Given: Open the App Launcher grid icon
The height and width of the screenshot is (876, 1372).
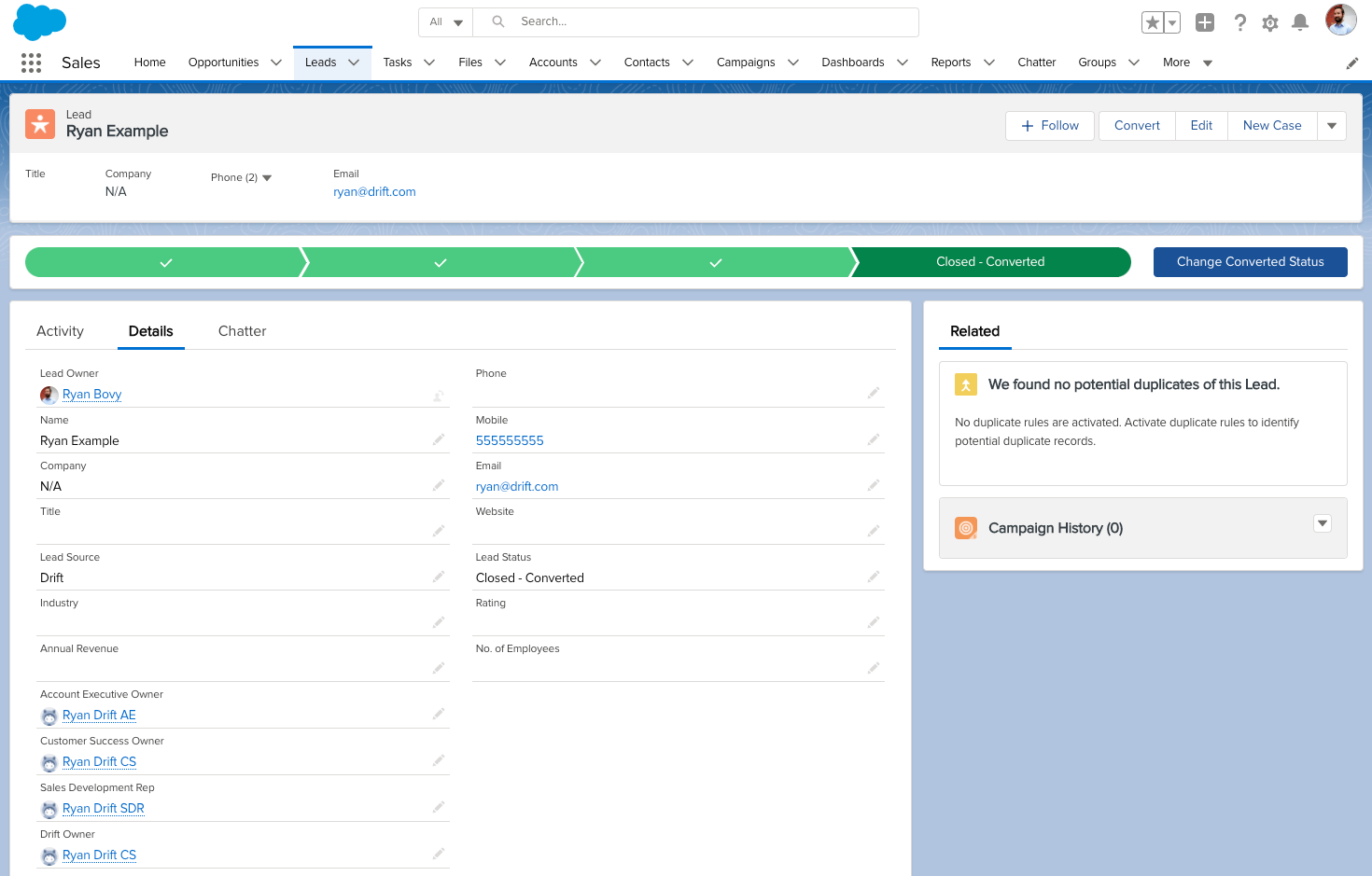Looking at the screenshot, I should pyautogui.click(x=31, y=63).
